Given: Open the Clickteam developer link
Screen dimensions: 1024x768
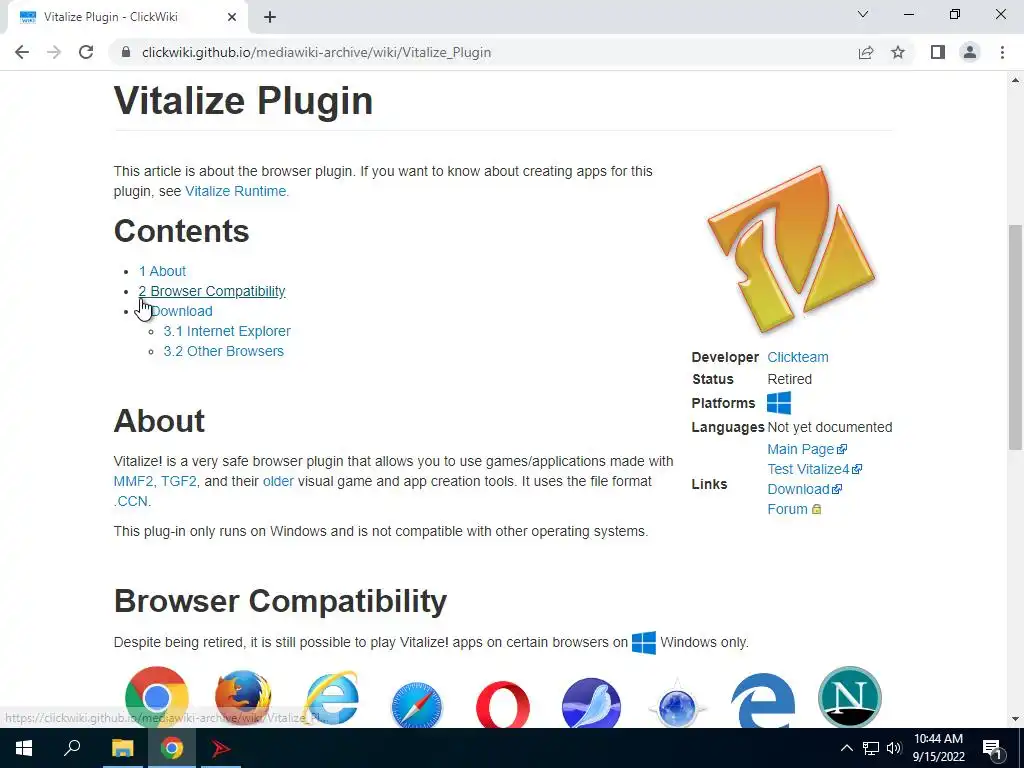Looking at the screenshot, I should [x=797, y=357].
